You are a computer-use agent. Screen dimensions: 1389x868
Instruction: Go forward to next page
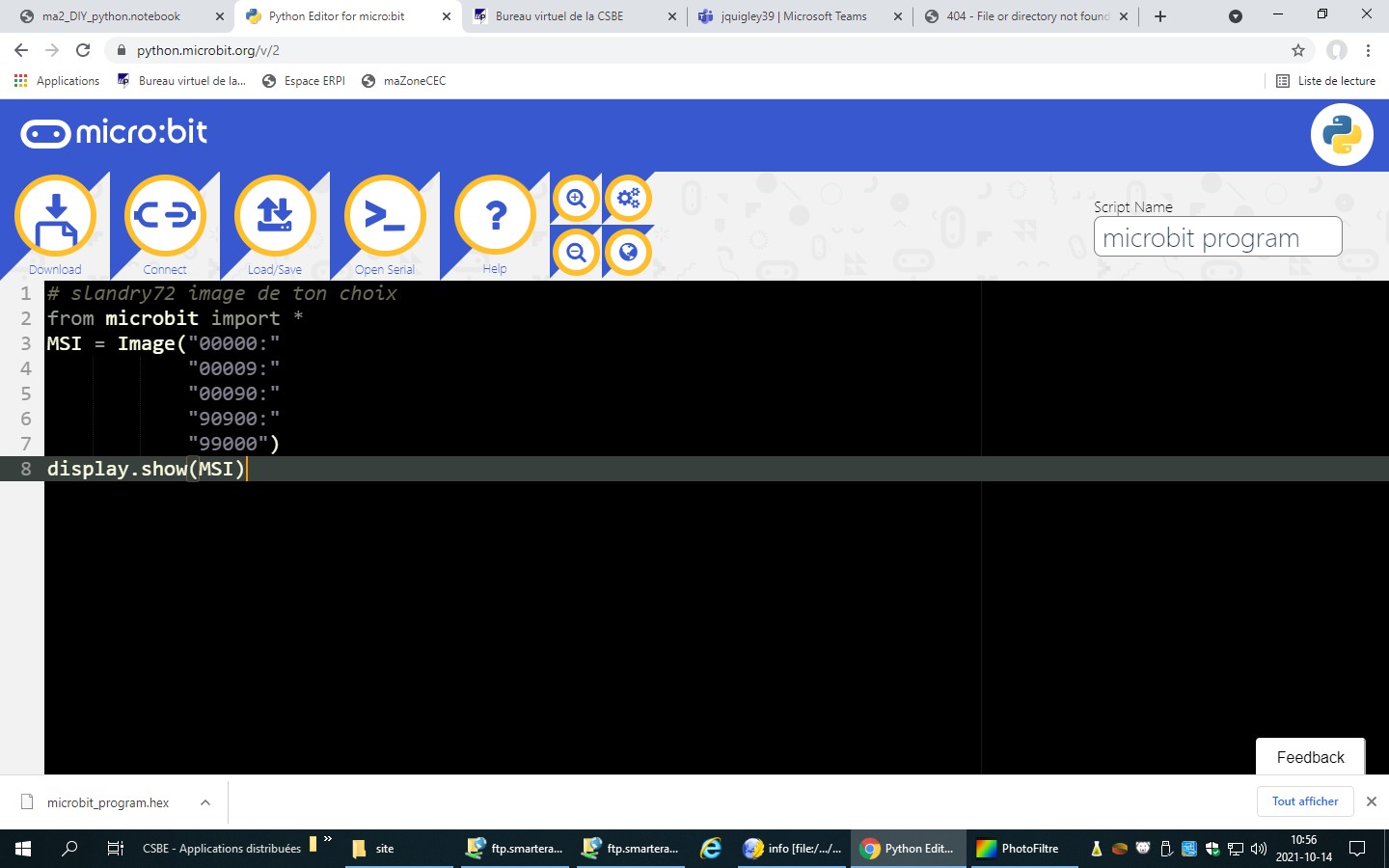coord(52,50)
